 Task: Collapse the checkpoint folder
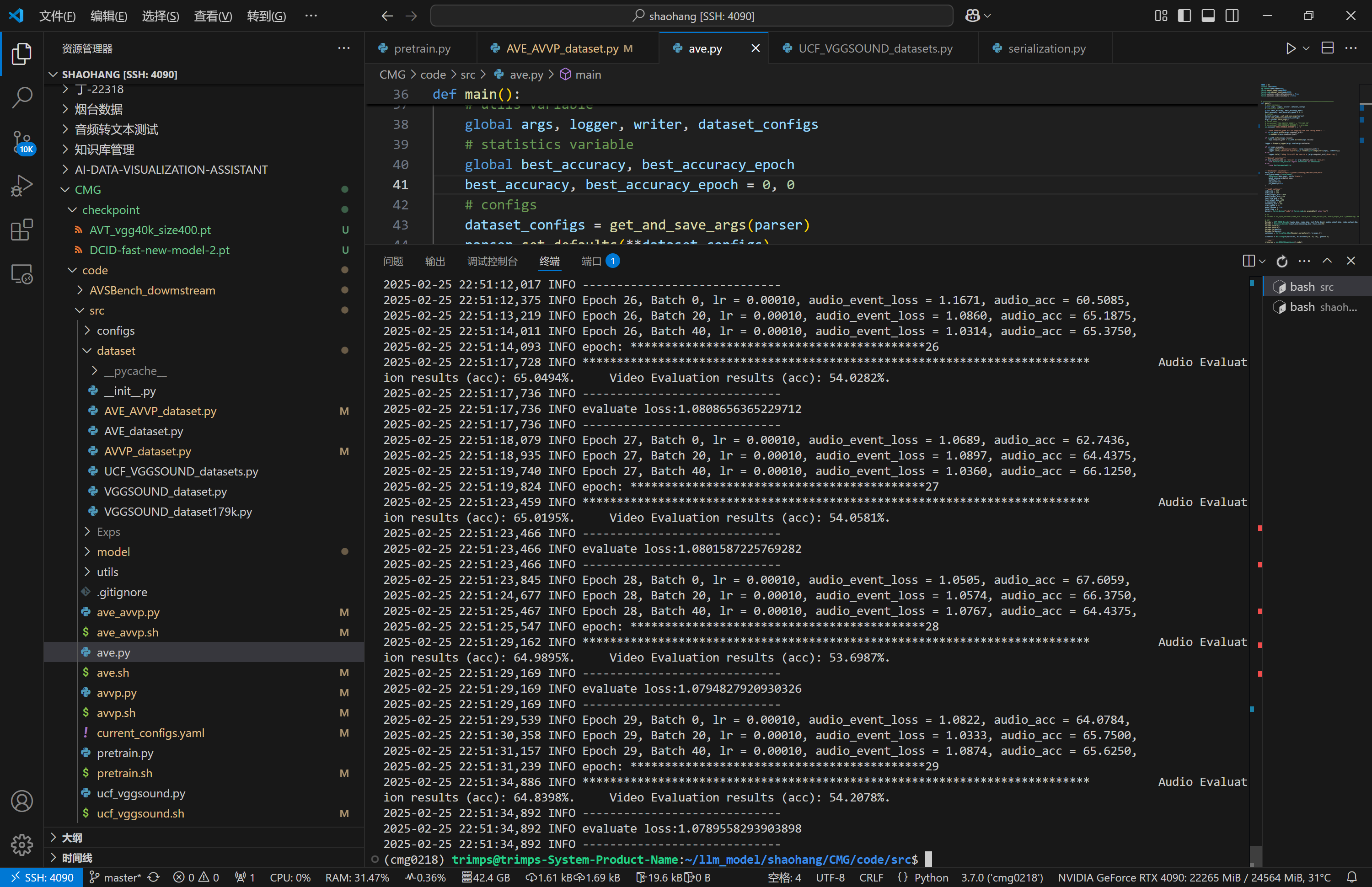pyautogui.click(x=110, y=210)
